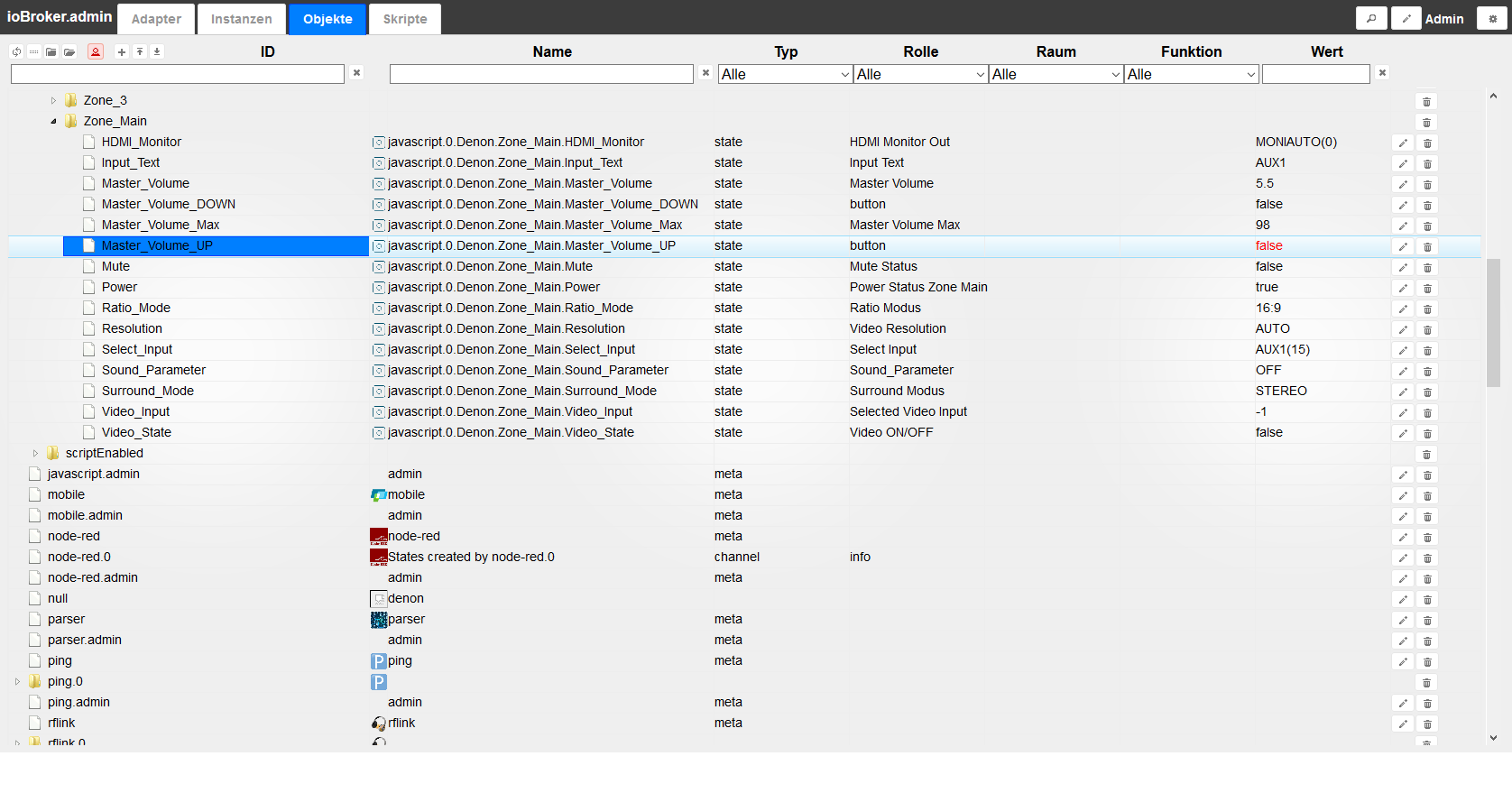Viewport: 1512px width, 793px height.
Task: Open the Skripte tab
Action: [x=405, y=19]
